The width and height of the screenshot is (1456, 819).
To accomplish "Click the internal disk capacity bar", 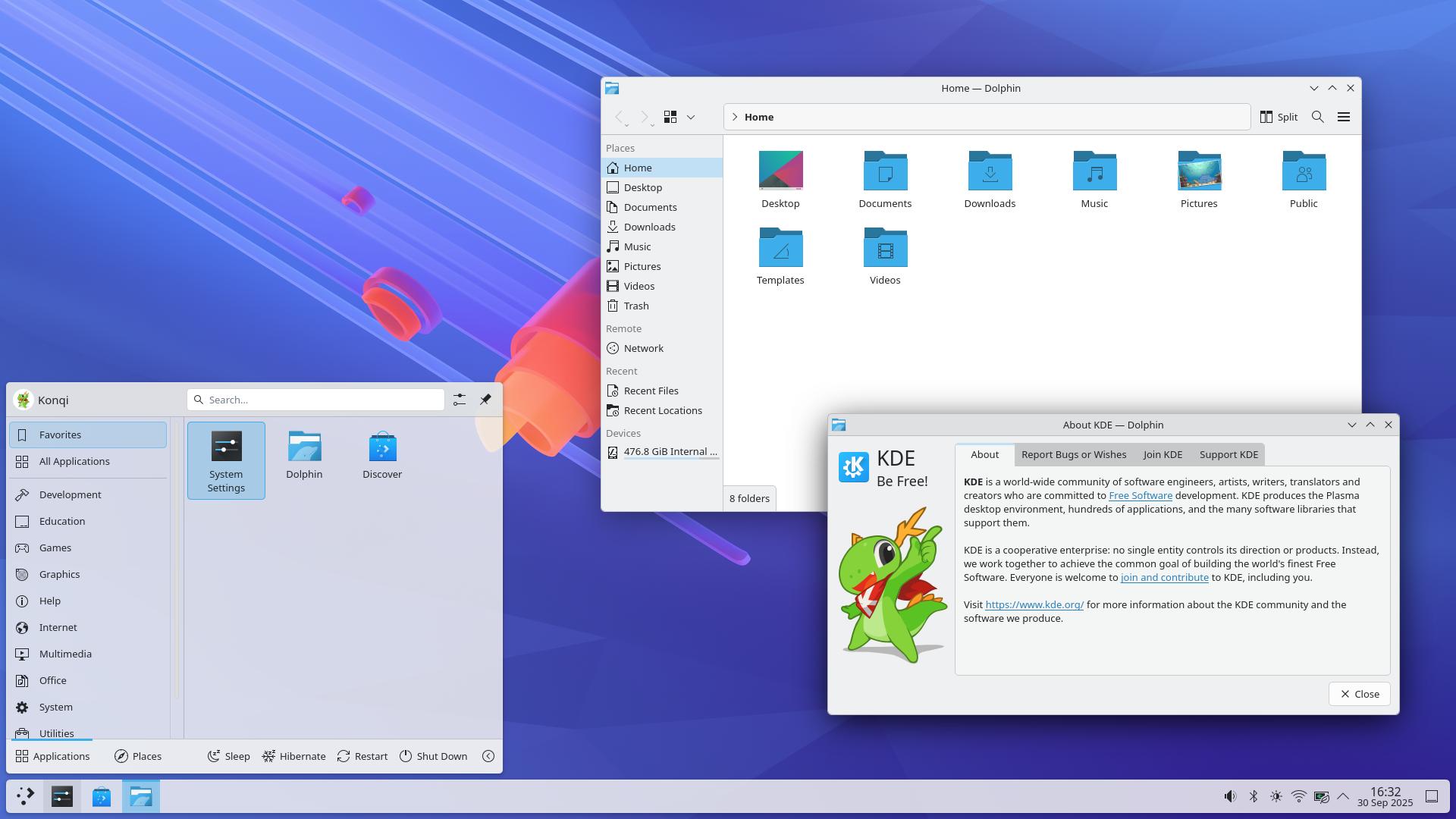I will 670,459.
